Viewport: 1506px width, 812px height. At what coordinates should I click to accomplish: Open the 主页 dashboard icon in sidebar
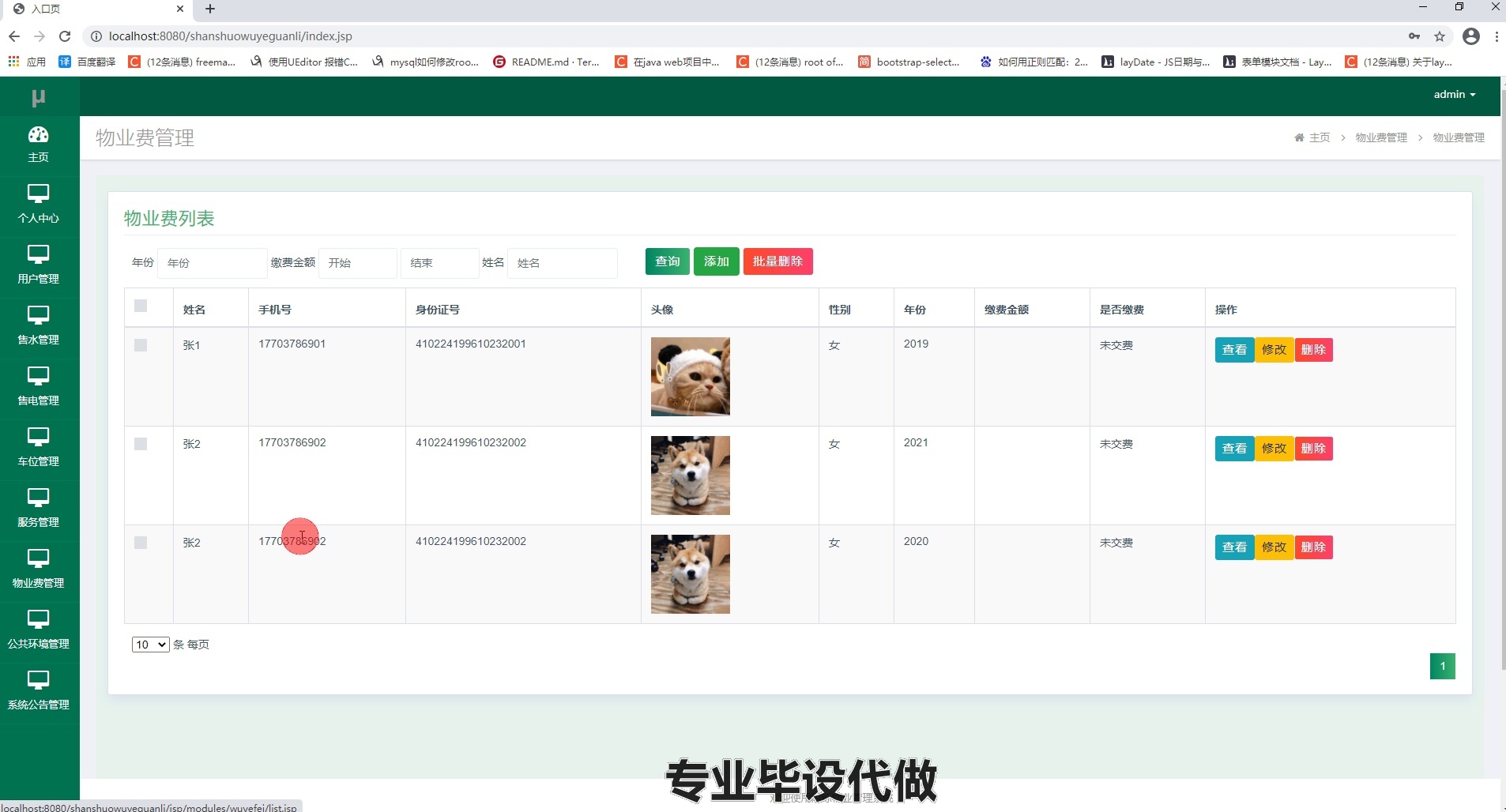pyautogui.click(x=39, y=134)
